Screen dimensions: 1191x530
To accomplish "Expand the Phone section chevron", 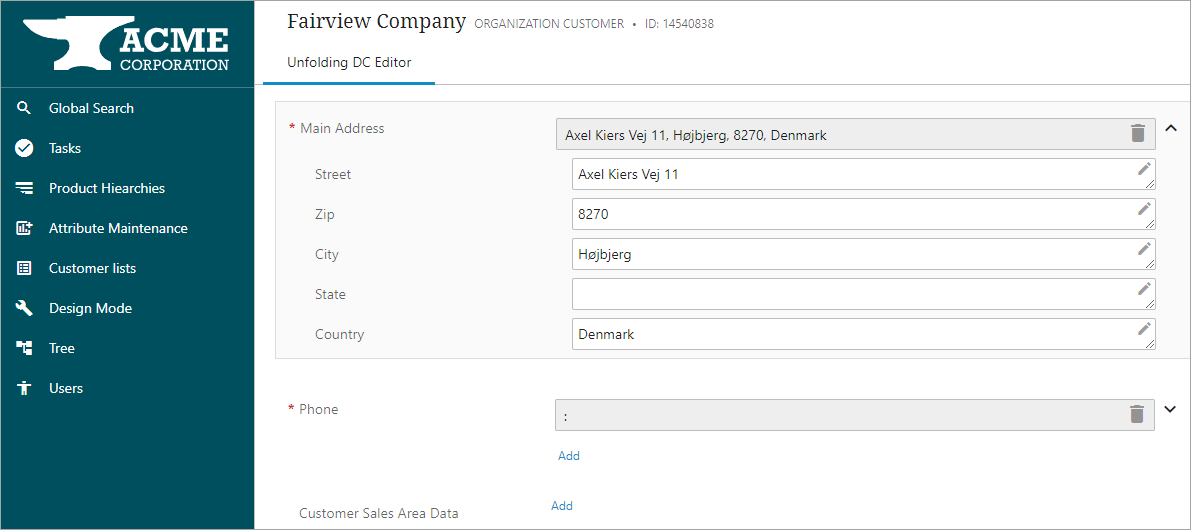I will point(1171,409).
